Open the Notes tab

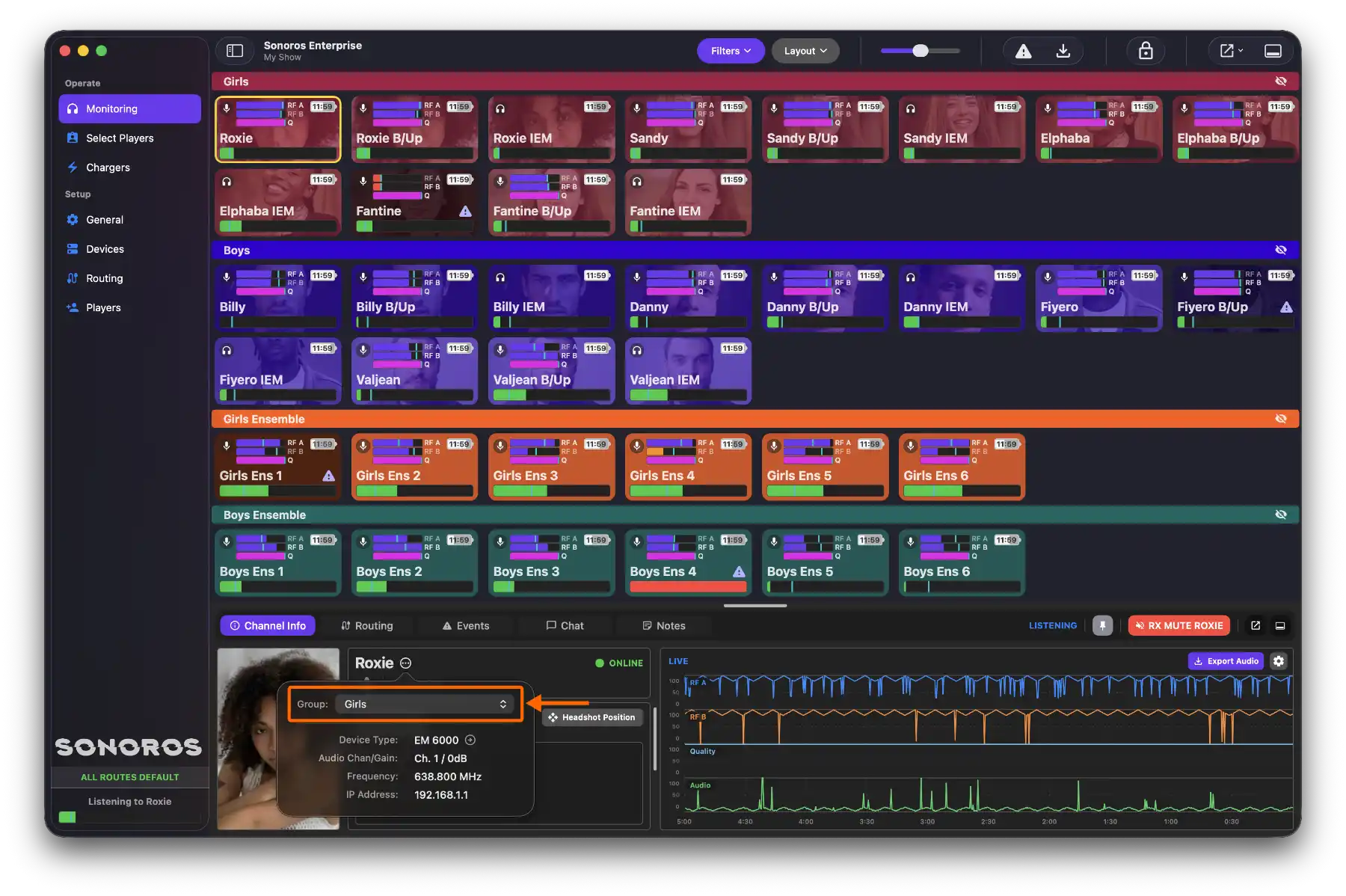pos(664,625)
